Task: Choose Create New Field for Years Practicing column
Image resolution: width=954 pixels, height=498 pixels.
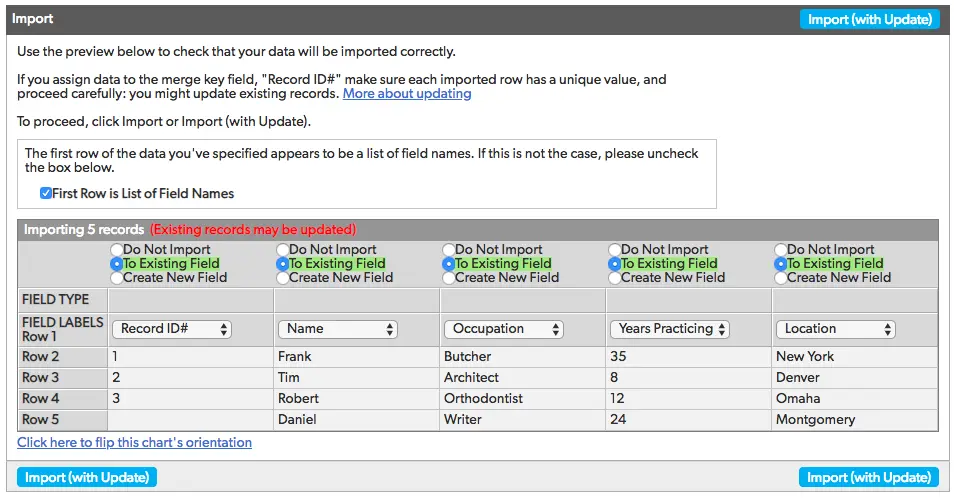Action: (615, 277)
